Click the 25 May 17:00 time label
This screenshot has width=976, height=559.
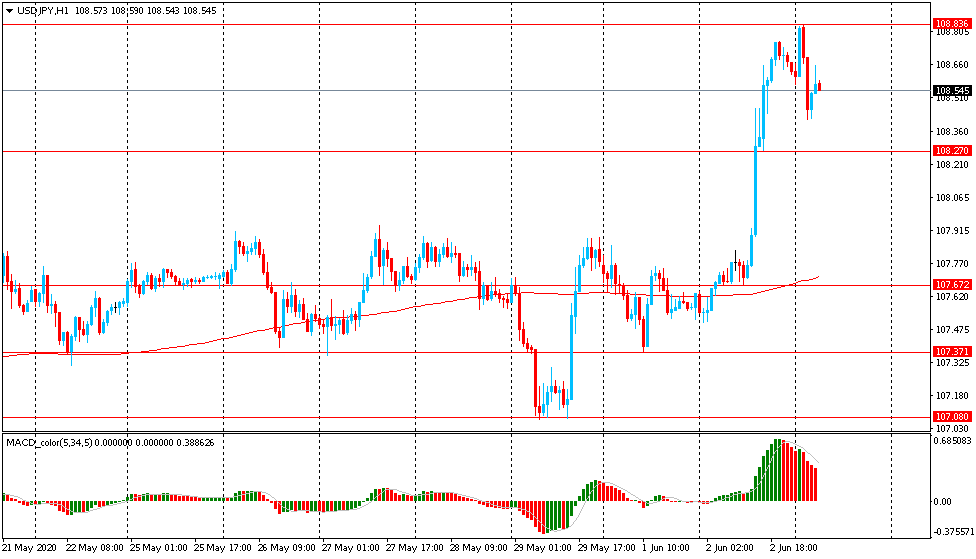tap(222, 548)
